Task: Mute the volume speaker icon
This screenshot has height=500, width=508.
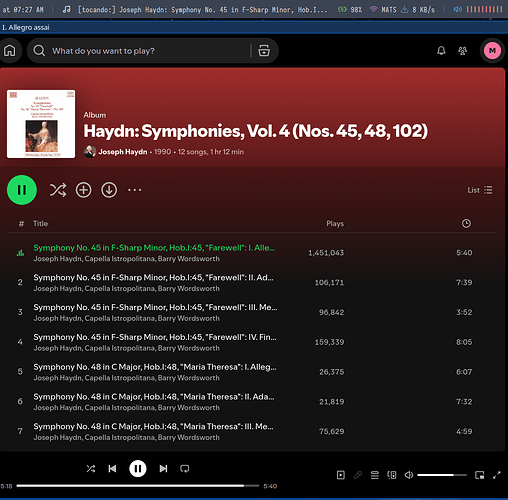Action: click(409, 475)
